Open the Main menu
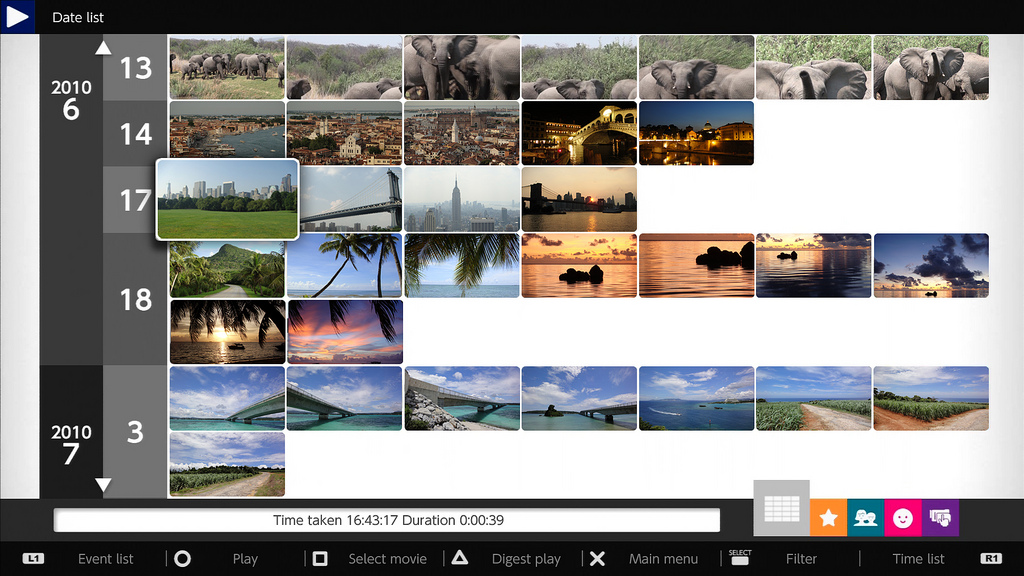1024x576 pixels. click(x=663, y=559)
